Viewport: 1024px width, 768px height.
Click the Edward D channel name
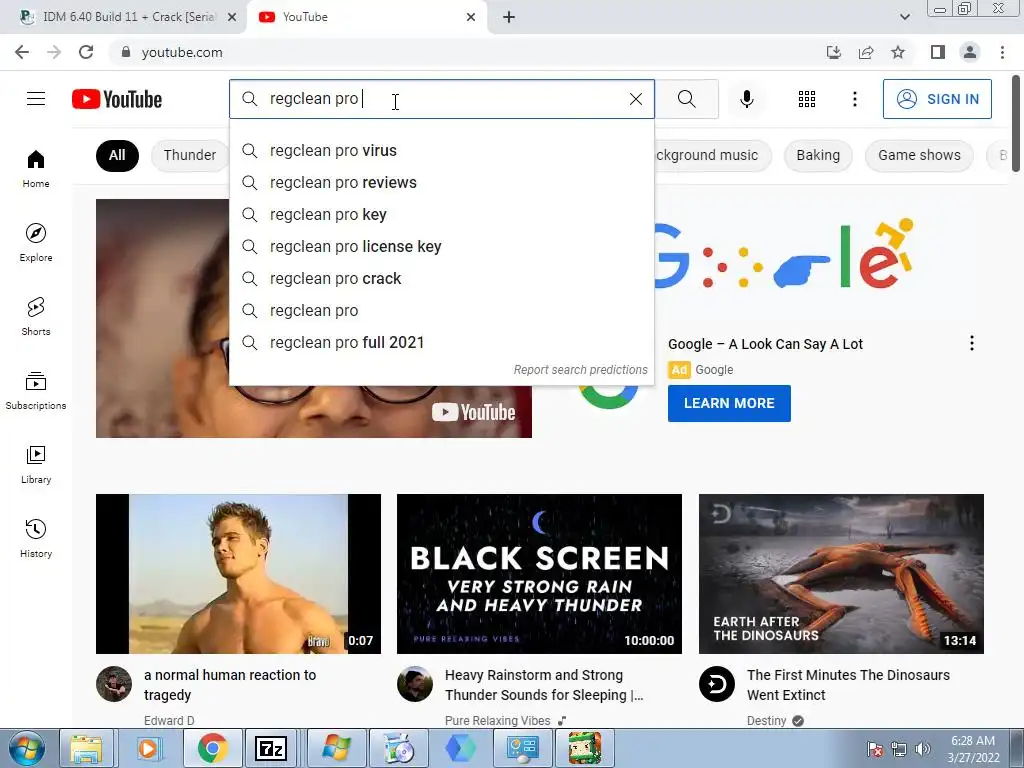pos(169,720)
